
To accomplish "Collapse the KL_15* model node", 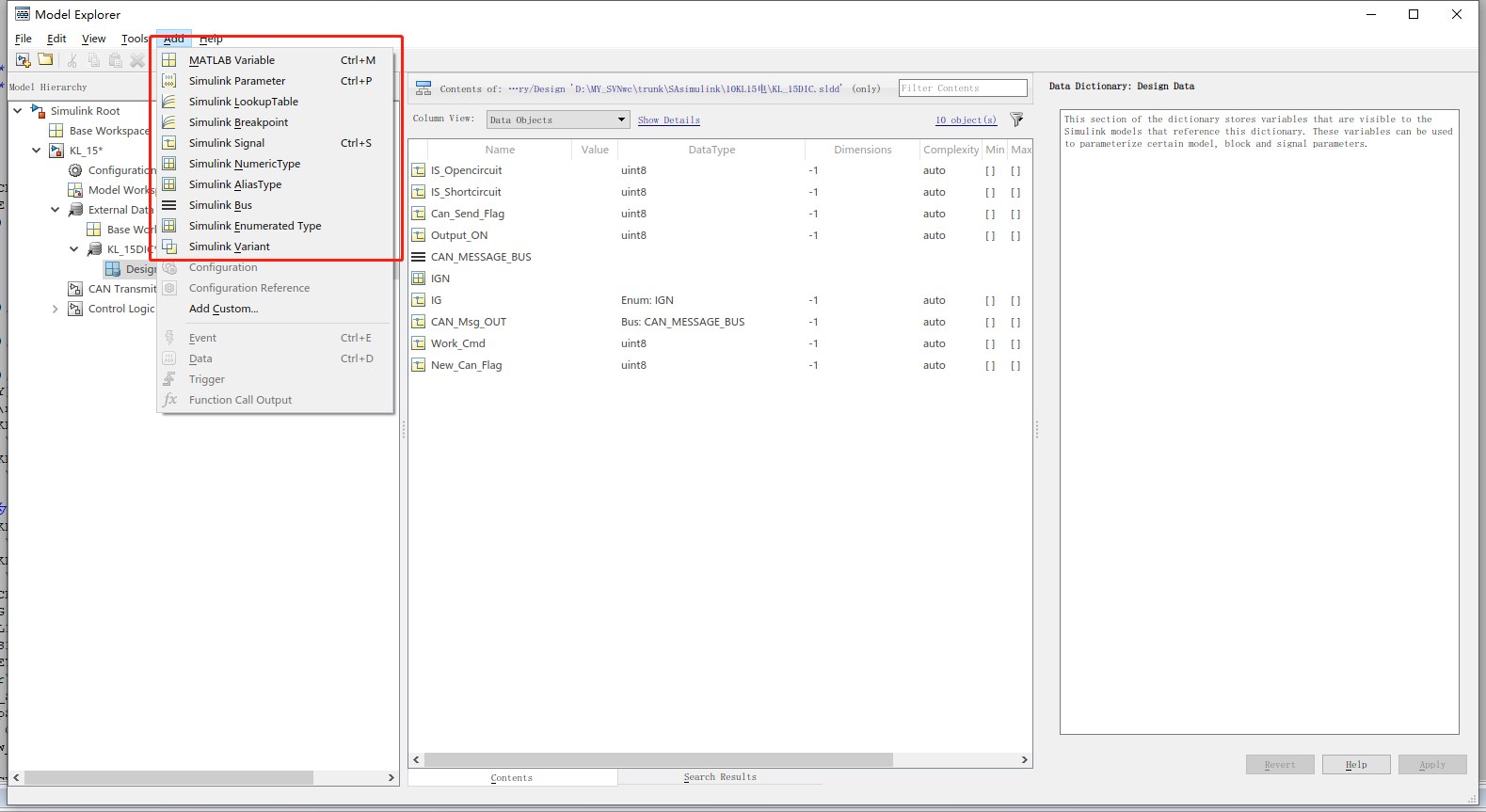I will [37, 151].
